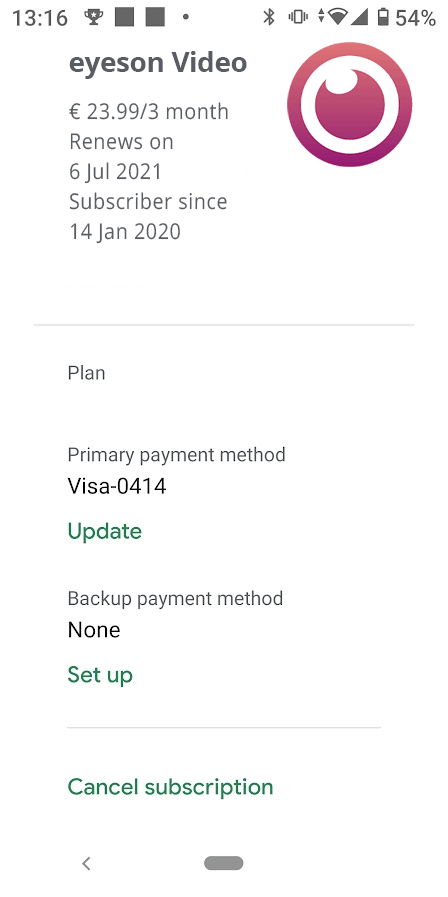Tap the Android back arrow

point(86,863)
